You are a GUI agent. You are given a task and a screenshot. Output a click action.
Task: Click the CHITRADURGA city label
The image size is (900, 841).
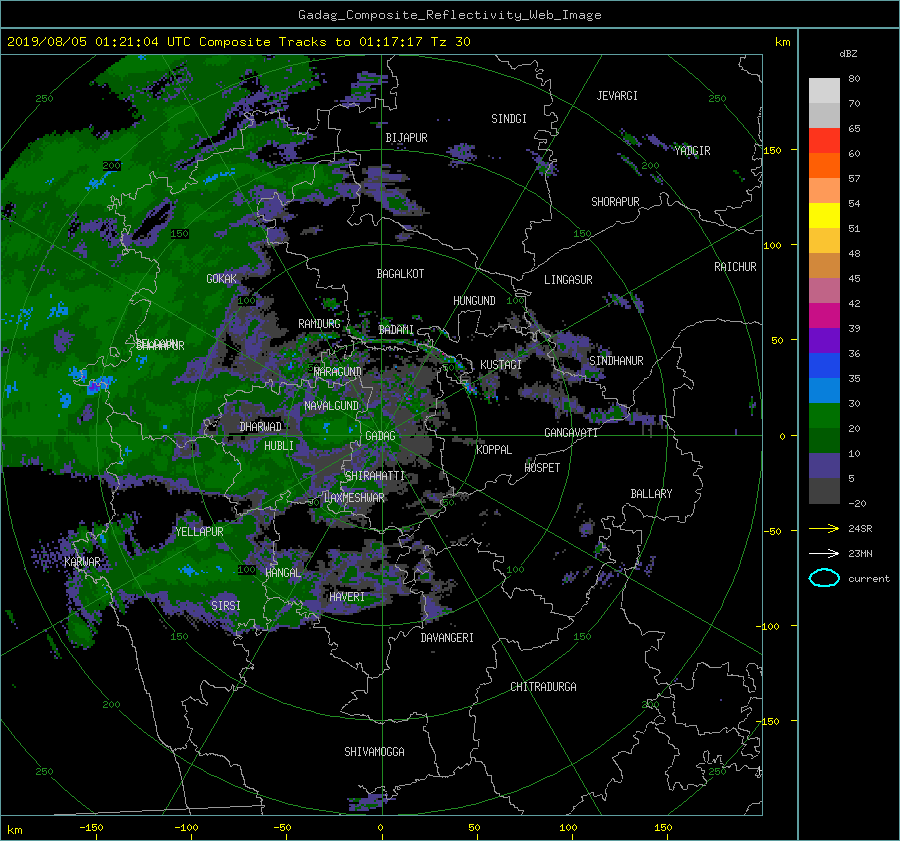[x=543, y=687]
